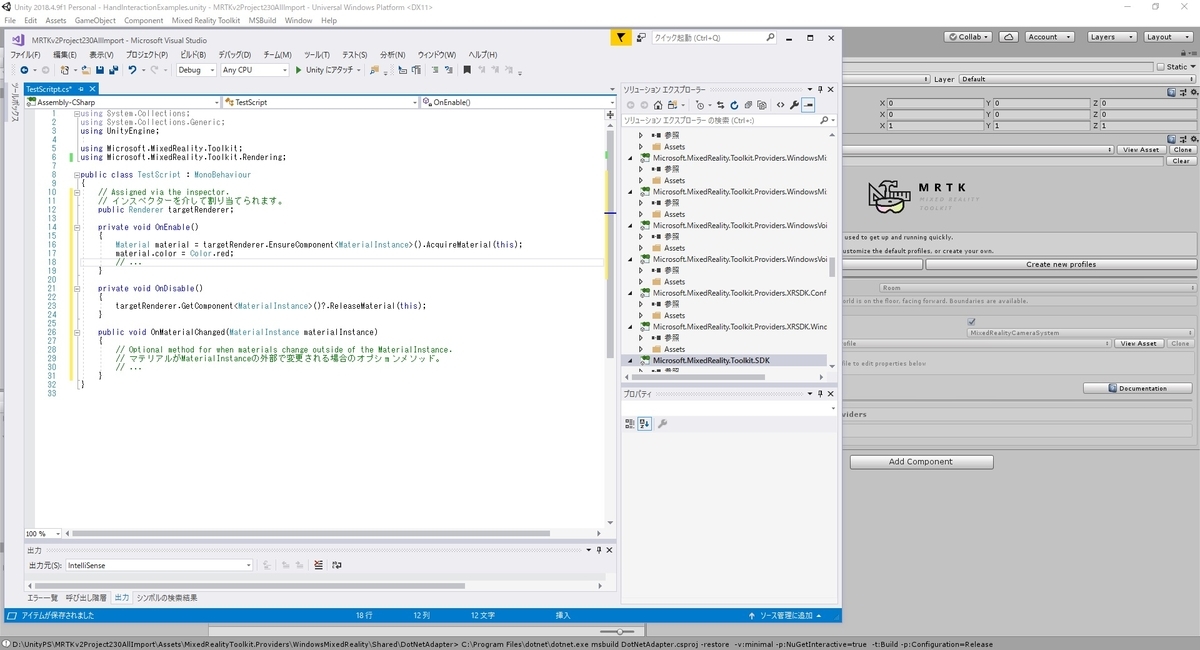This screenshot has width=1200, height=650.
Task: Collapse the Microsoft.MixedReality.Toolkit.SDK project node
Action: point(631,360)
